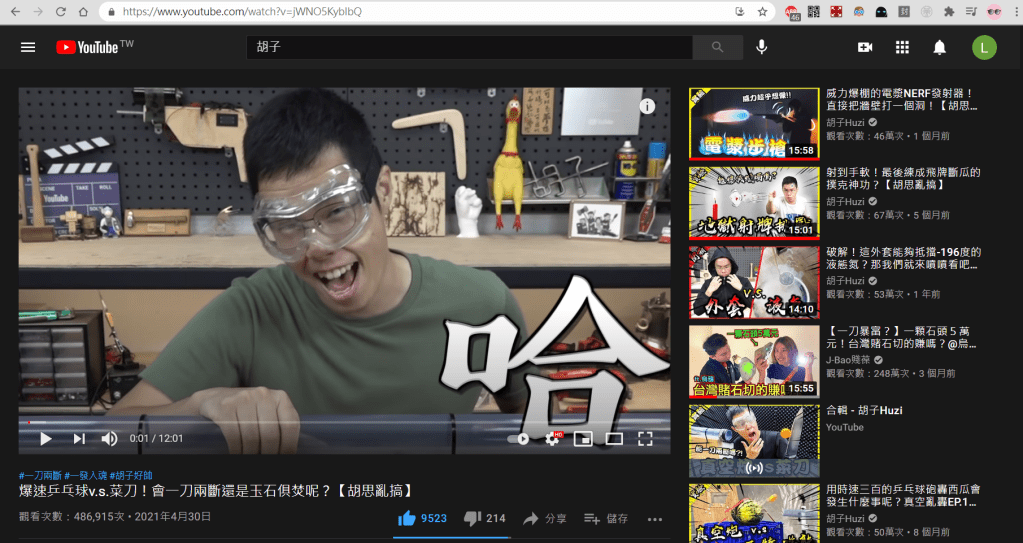Click the thumbs down dislike button
1023x543 pixels.
click(473, 518)
